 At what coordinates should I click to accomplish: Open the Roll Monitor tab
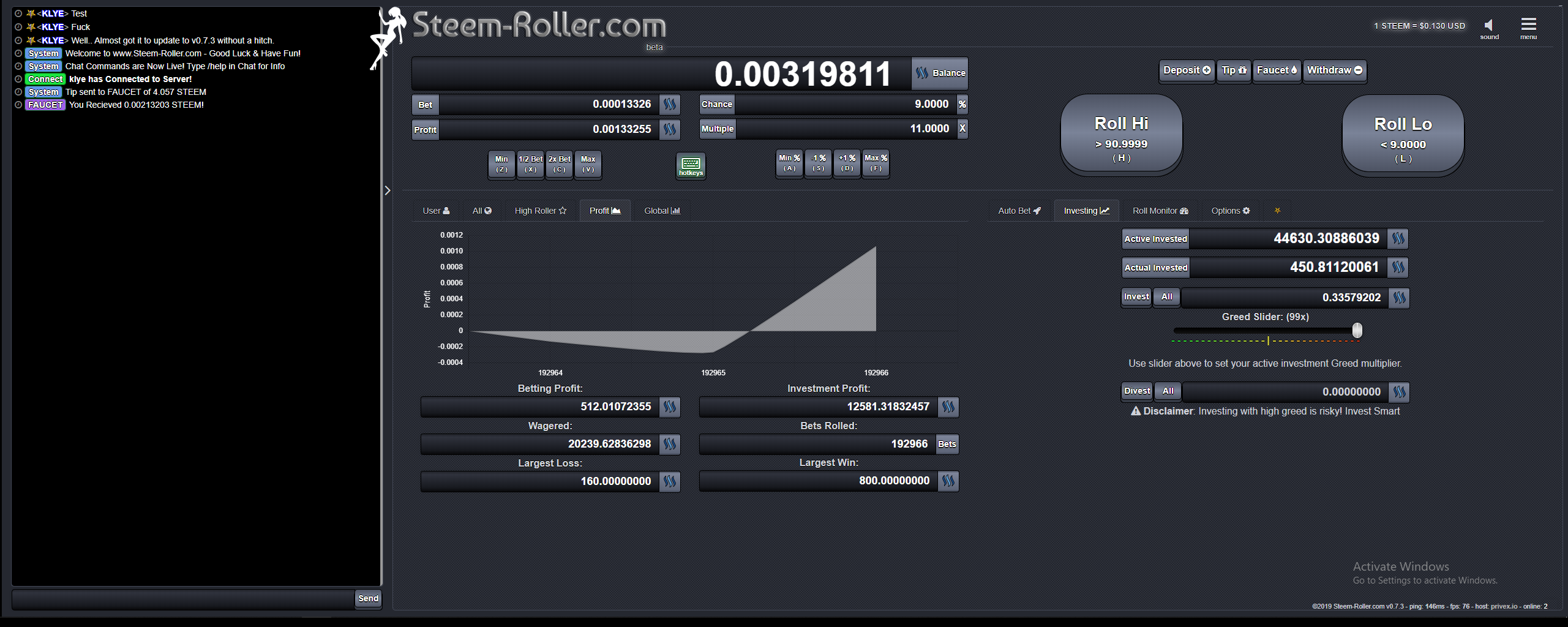click(x=1160, y=211)
